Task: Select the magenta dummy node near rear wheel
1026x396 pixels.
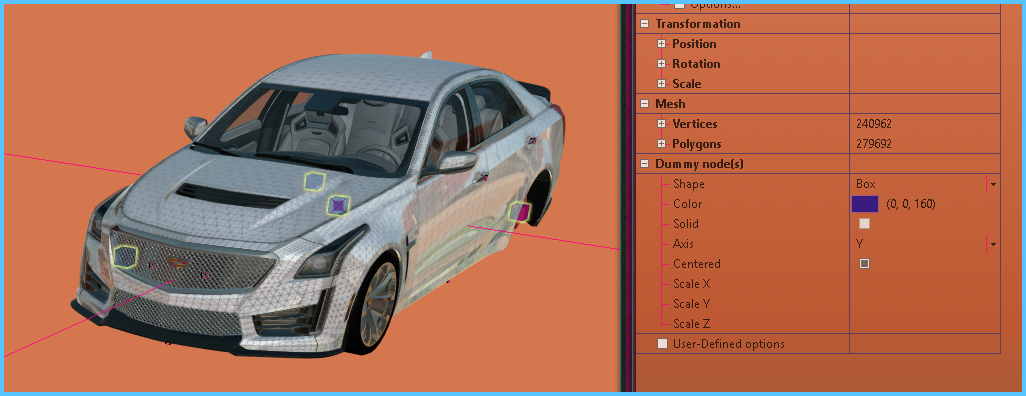Action: point(520,212)
